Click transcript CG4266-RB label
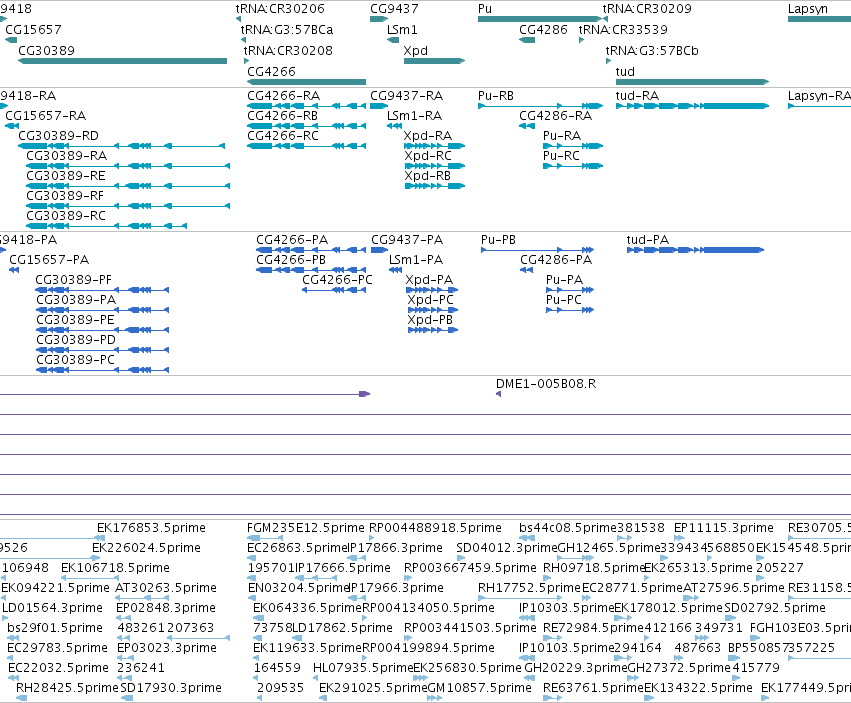 (x=283, y=116)
